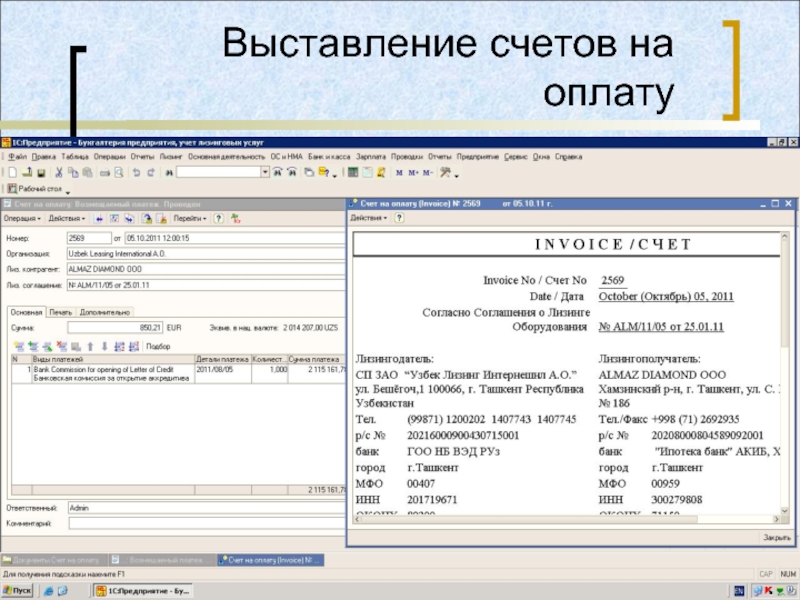The height and width of the screenshot is (600, 800).
Task: Click the Copy icon in main toolbar
Action: [x=73, y=172]
